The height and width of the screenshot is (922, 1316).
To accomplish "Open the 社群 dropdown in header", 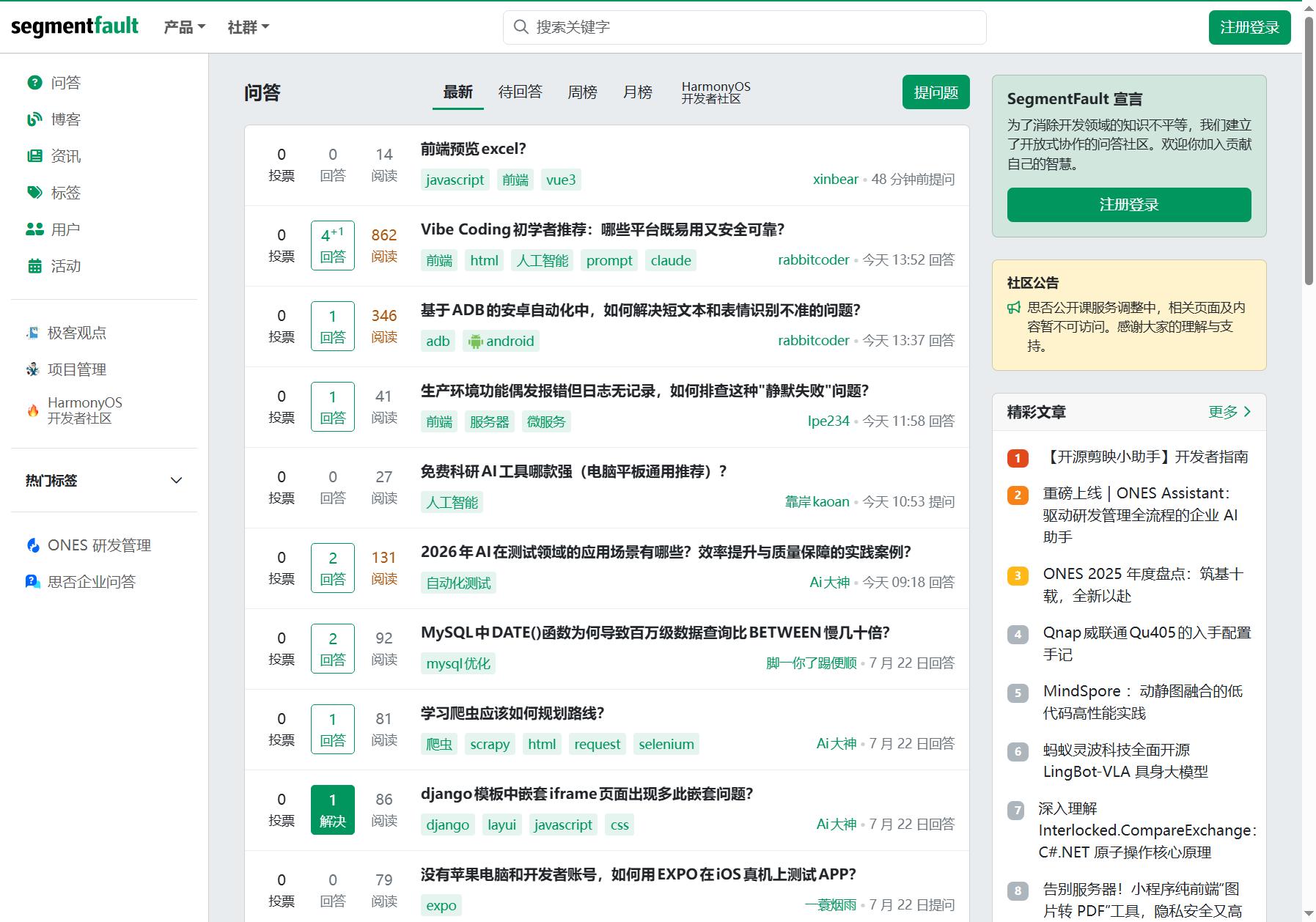I will pyautogui.click(x=249, y=27).
